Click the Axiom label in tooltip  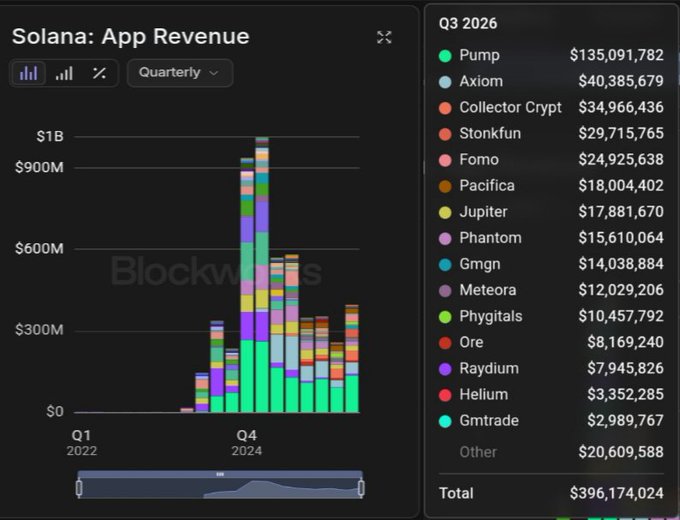click(481, 81)
